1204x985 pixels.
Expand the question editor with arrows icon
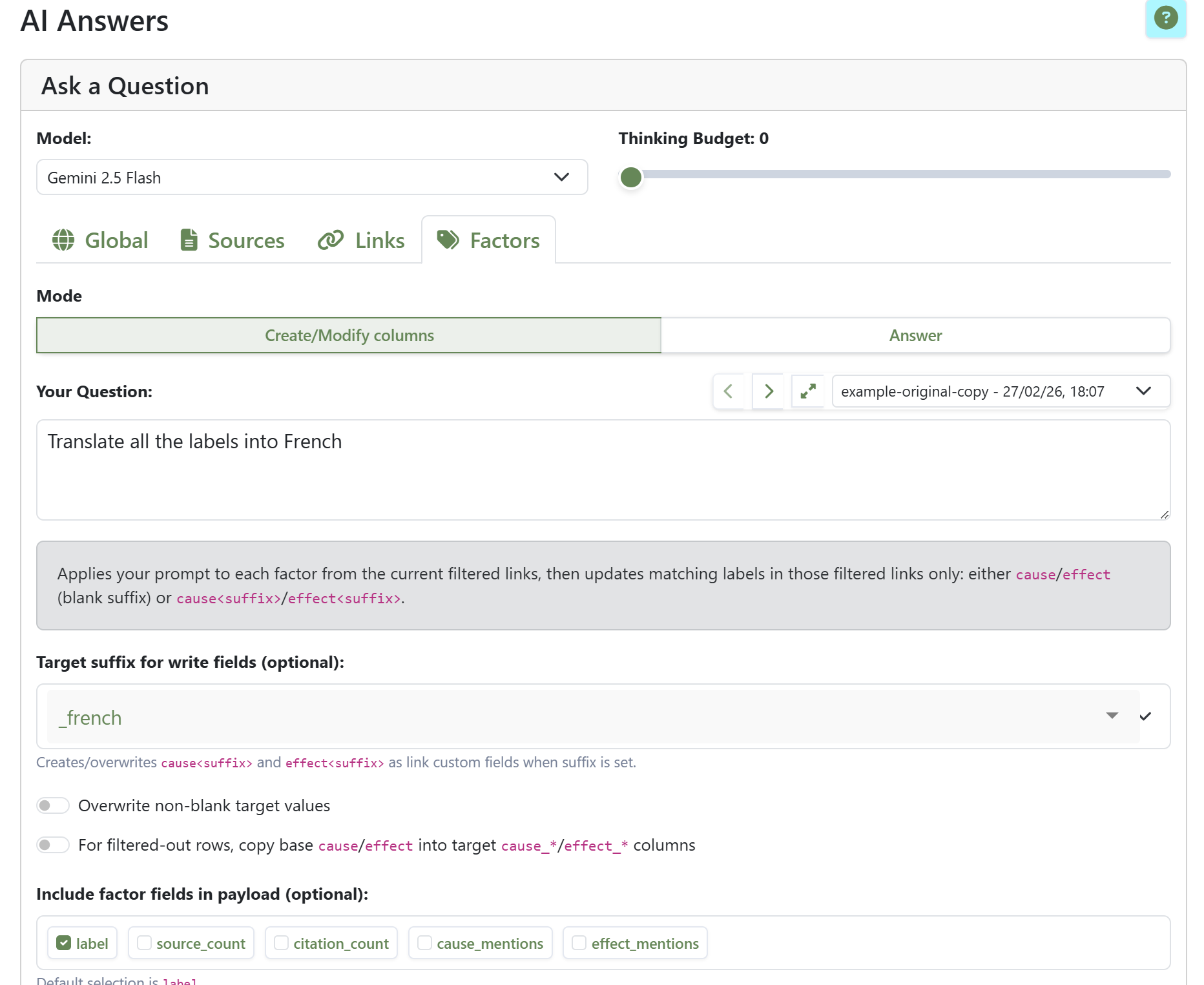[x=807, y=391]
